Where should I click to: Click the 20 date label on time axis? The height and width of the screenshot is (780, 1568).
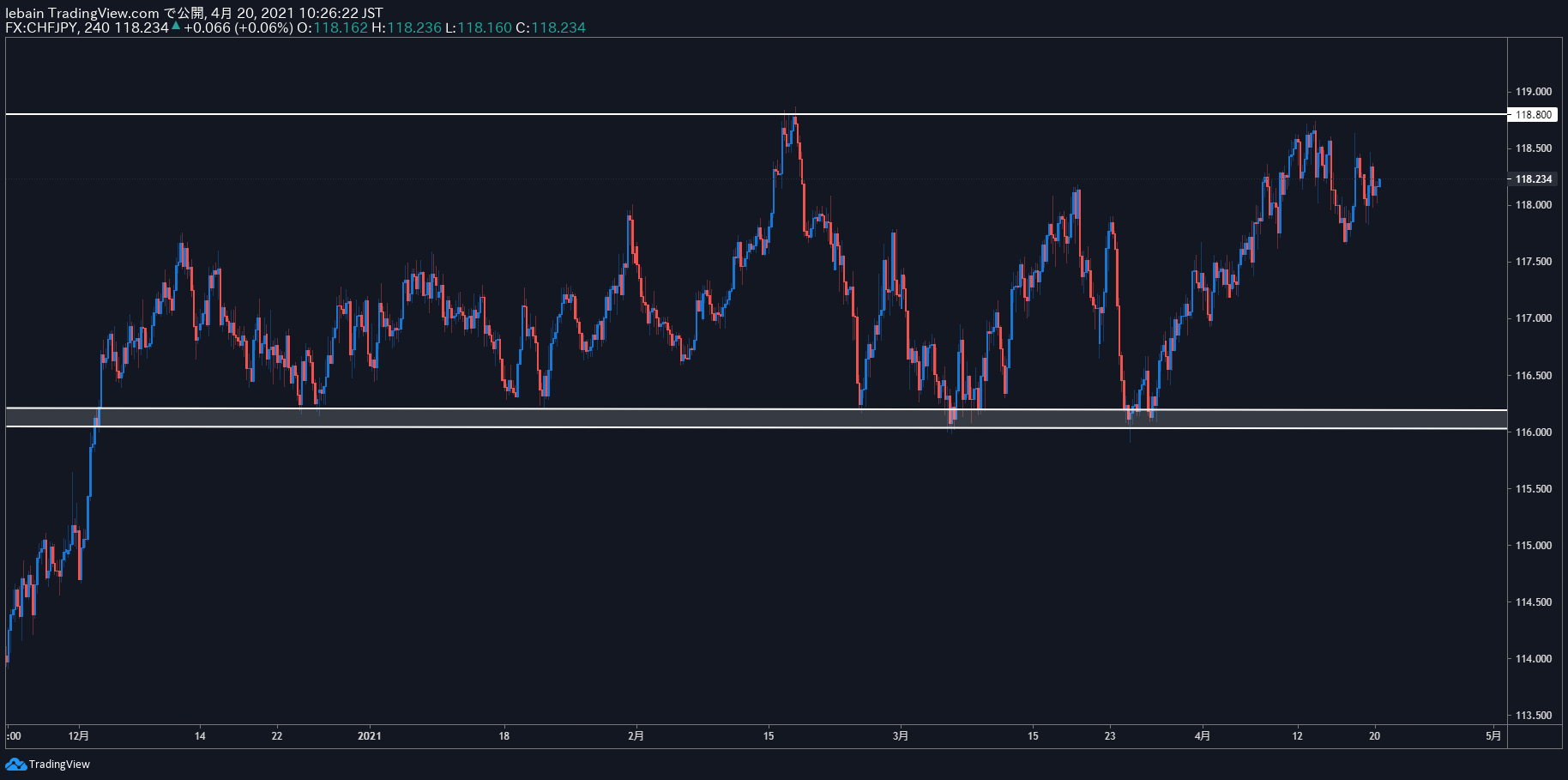click(x=1374, y=735)
